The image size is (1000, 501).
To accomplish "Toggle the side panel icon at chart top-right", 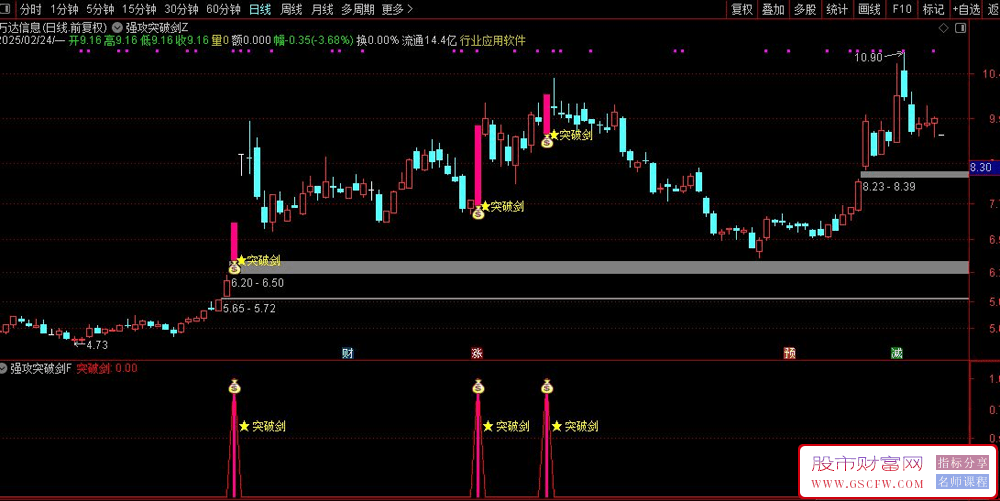I will (960, 28).
